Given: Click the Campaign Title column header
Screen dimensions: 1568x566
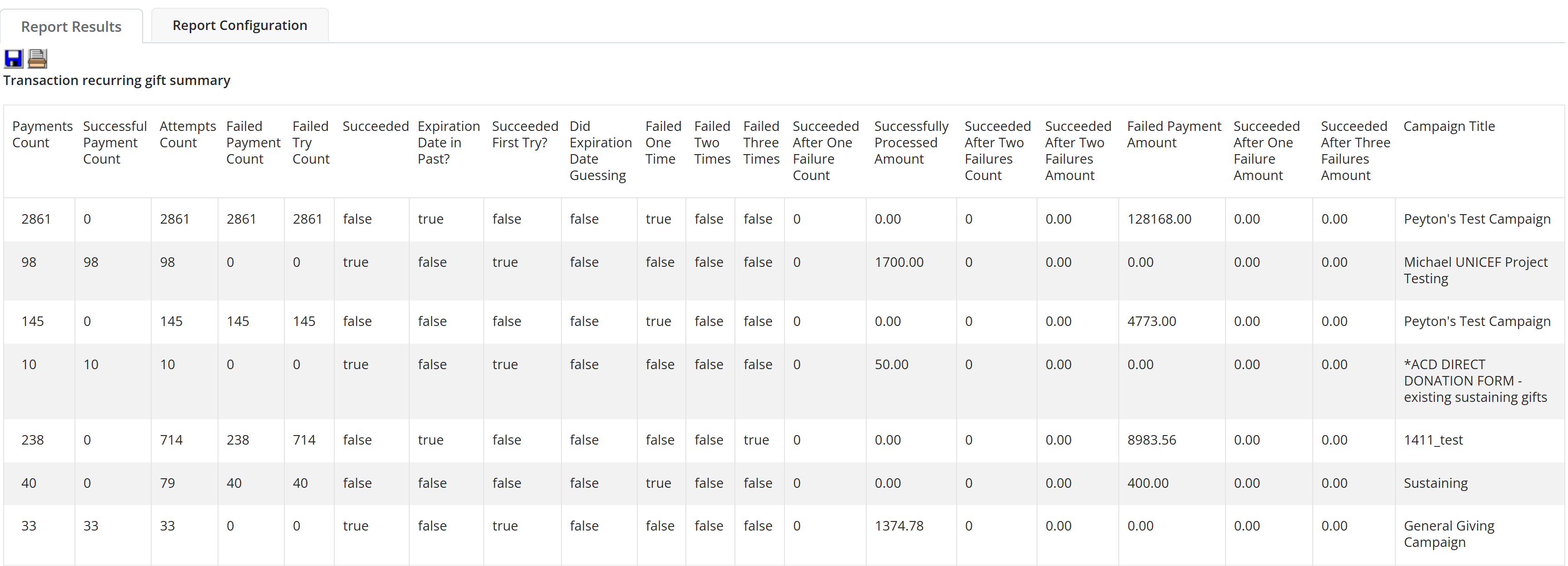Looking at the screenshot, I should coord(1449,126).
